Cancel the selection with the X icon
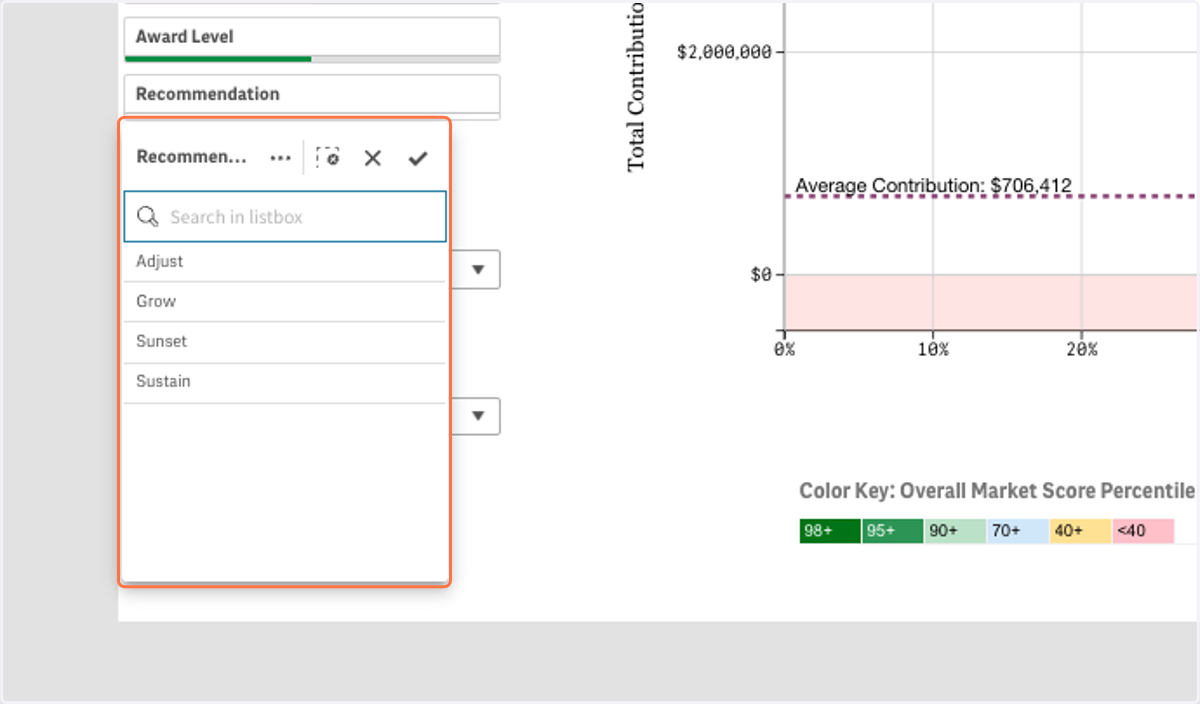Viewport: 1200px width, 704px height. (x=373, y=158)
